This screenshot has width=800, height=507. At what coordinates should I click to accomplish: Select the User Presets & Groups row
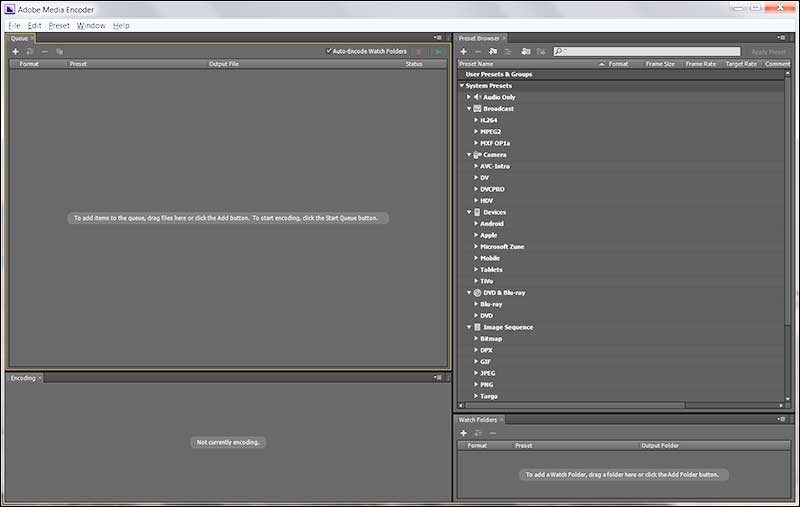click(621, 74)
